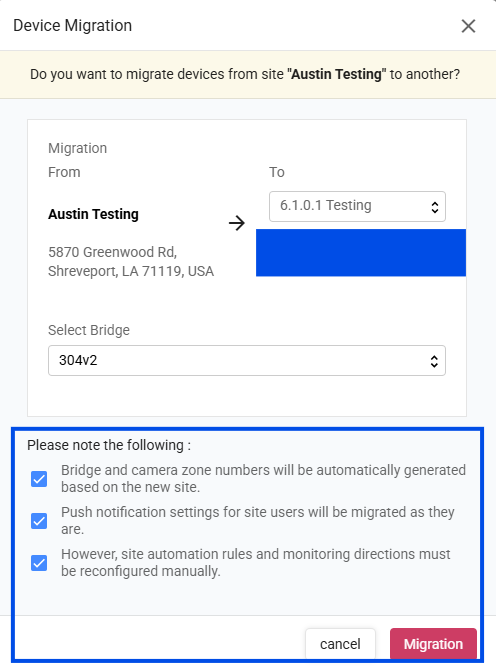Click the solid blue block under destination dropdown
Image resolution: width=496 pixels, height=670 pixels.
pos(361,253)
